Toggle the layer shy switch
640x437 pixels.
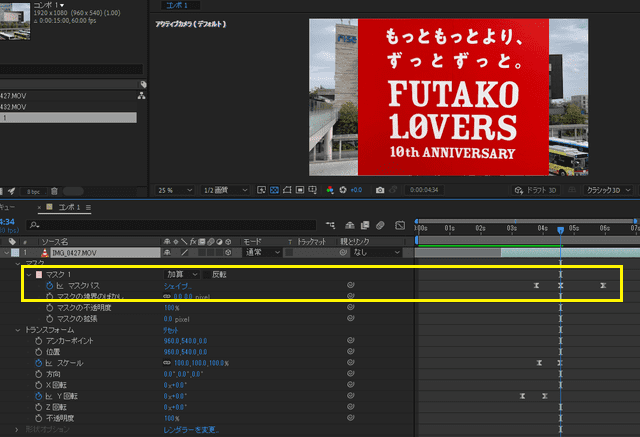click(x=167, y=253)
